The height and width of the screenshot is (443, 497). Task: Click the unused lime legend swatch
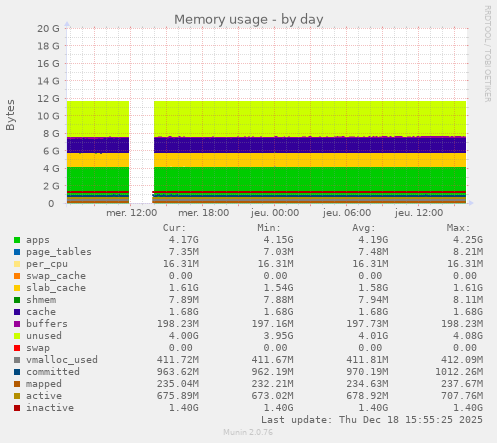click(17, 336)
